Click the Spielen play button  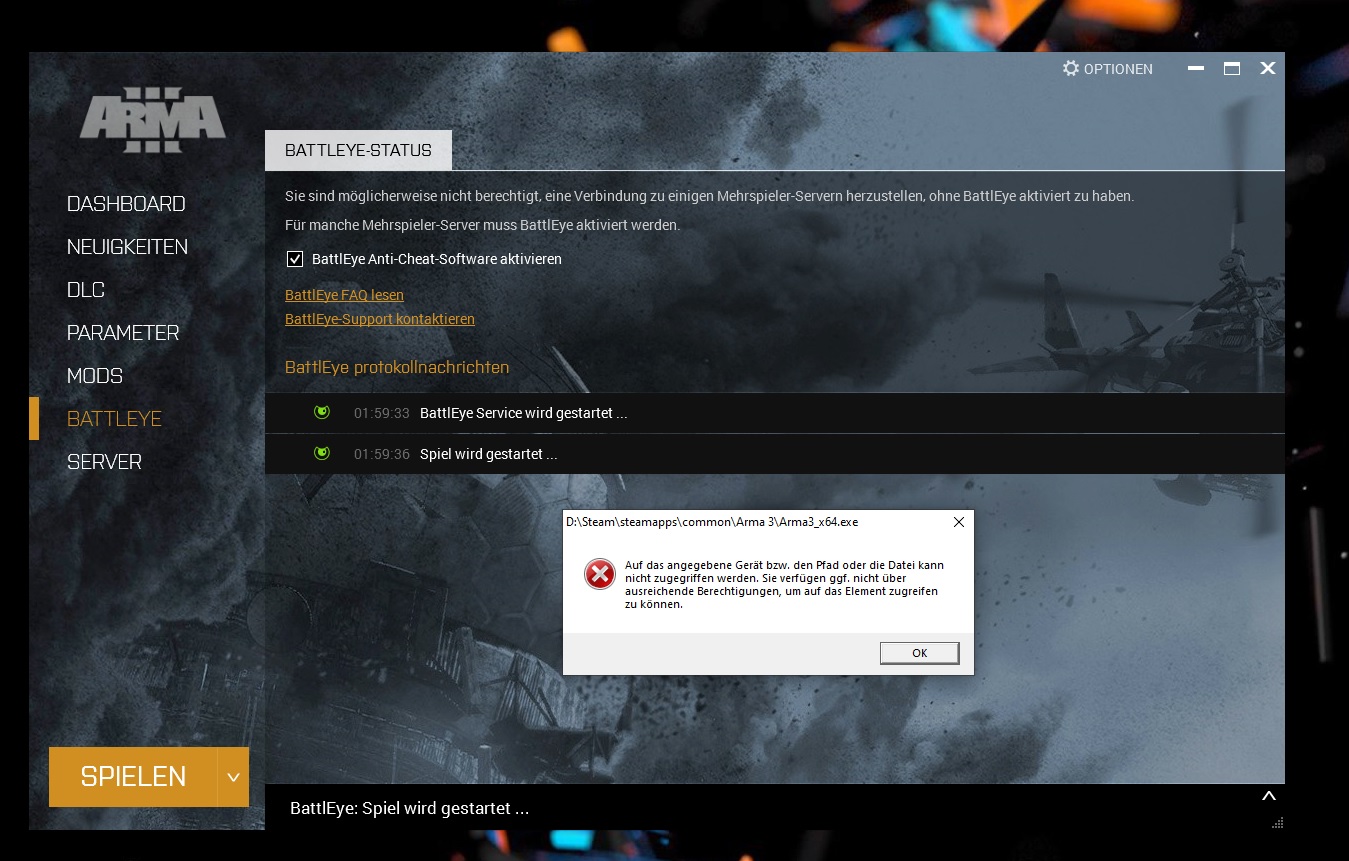[x=133, y=777]
